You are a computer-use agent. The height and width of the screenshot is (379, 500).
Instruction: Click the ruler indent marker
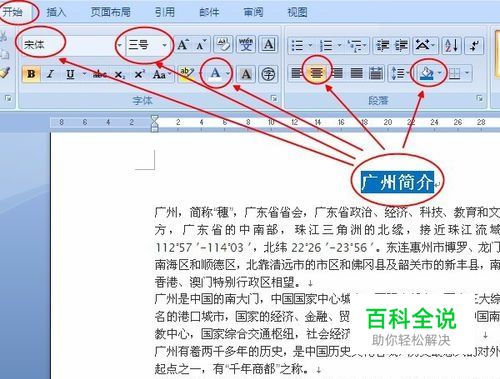click(x=154, y=123)
